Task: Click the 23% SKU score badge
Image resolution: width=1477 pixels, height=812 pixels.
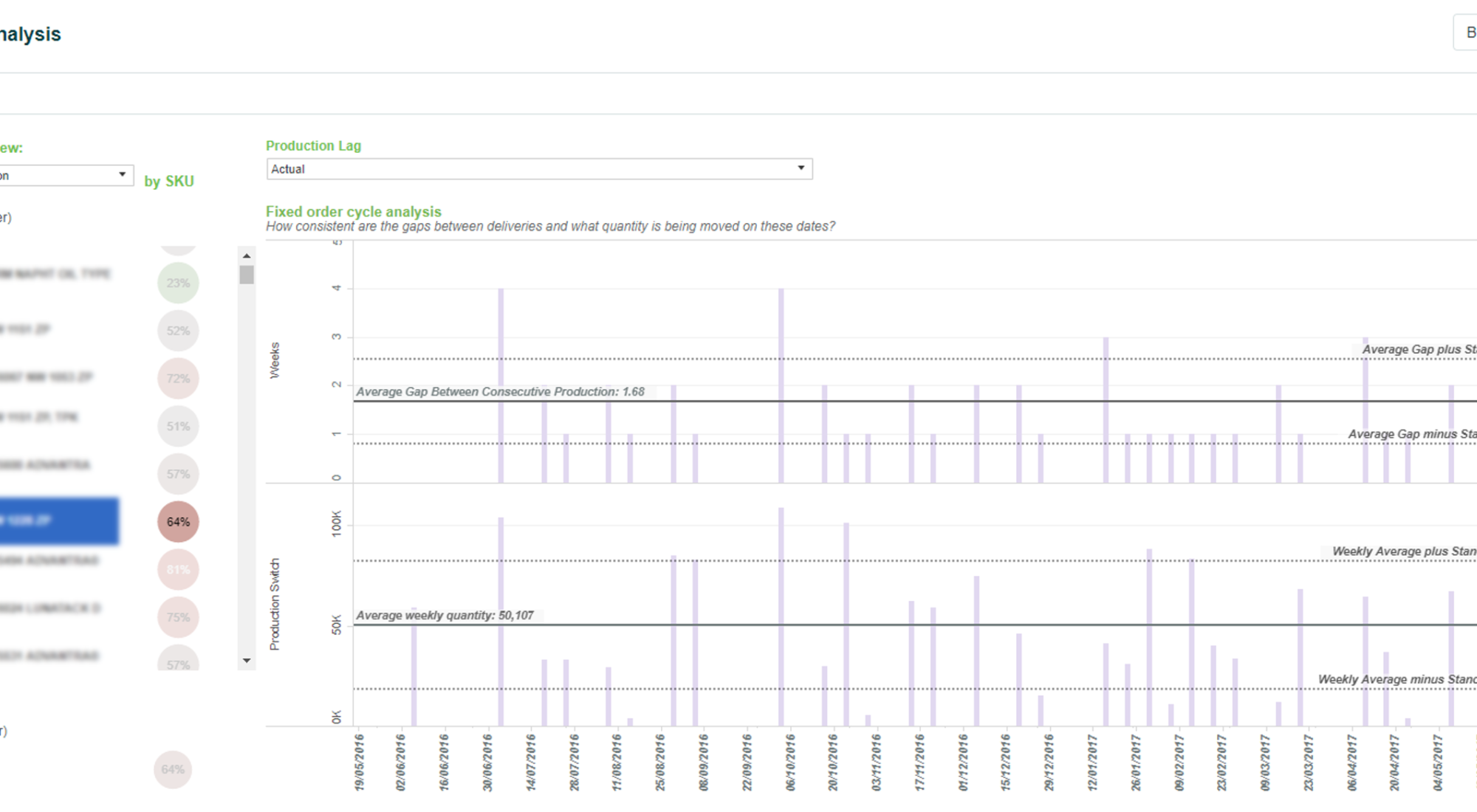Action: [178, 283]
